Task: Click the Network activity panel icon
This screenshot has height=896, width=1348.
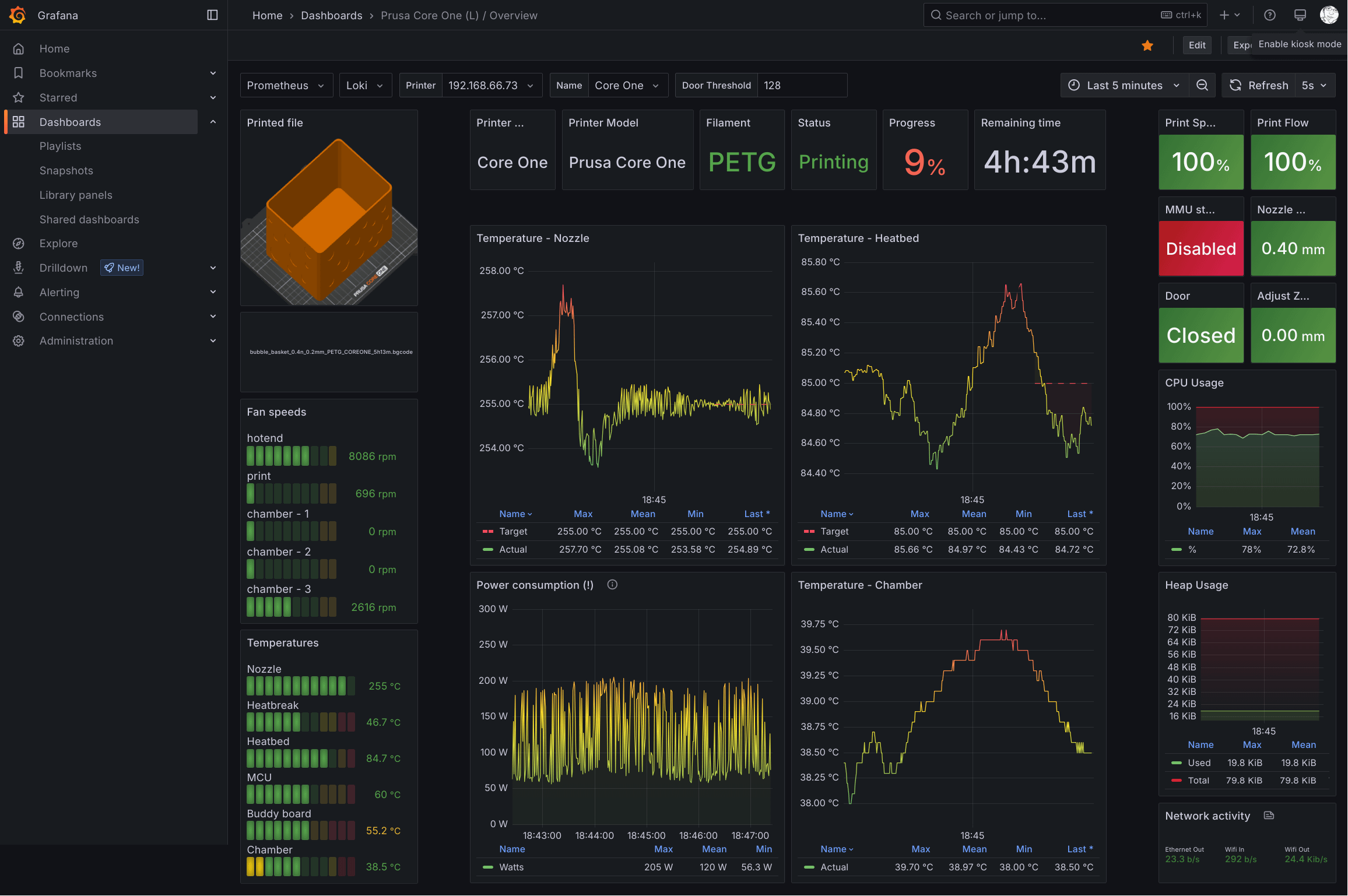Action: coord(1269,816)
